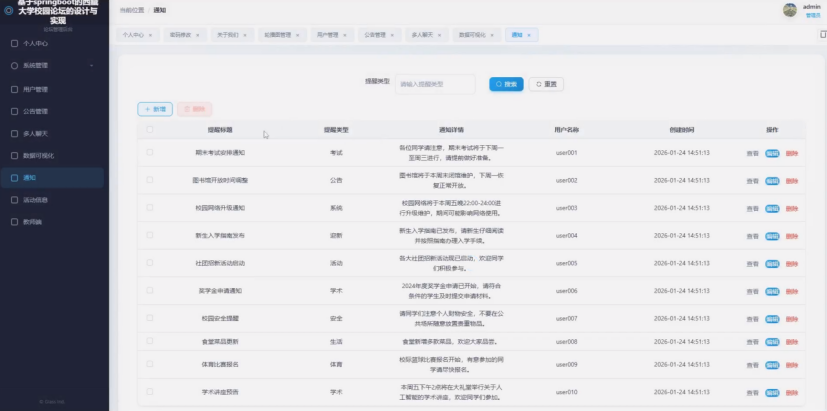Open the admin avatar picture

(790, 10)
